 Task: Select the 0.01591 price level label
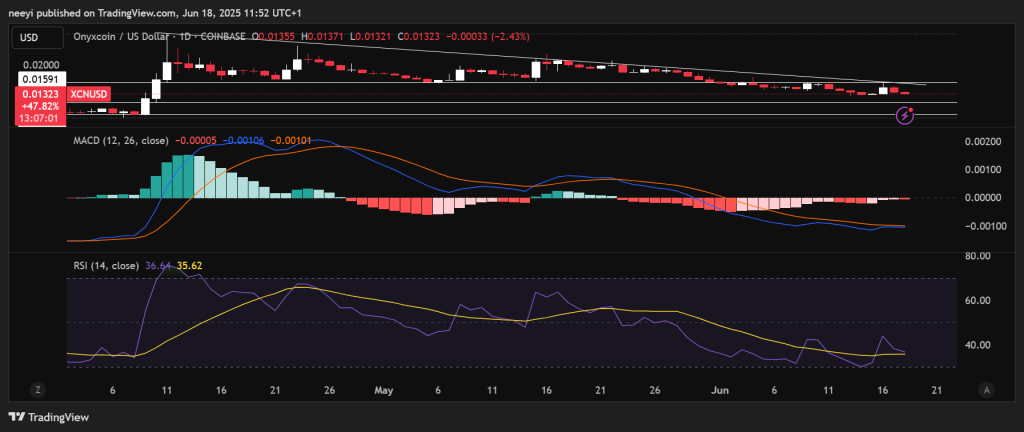point(40,80)
